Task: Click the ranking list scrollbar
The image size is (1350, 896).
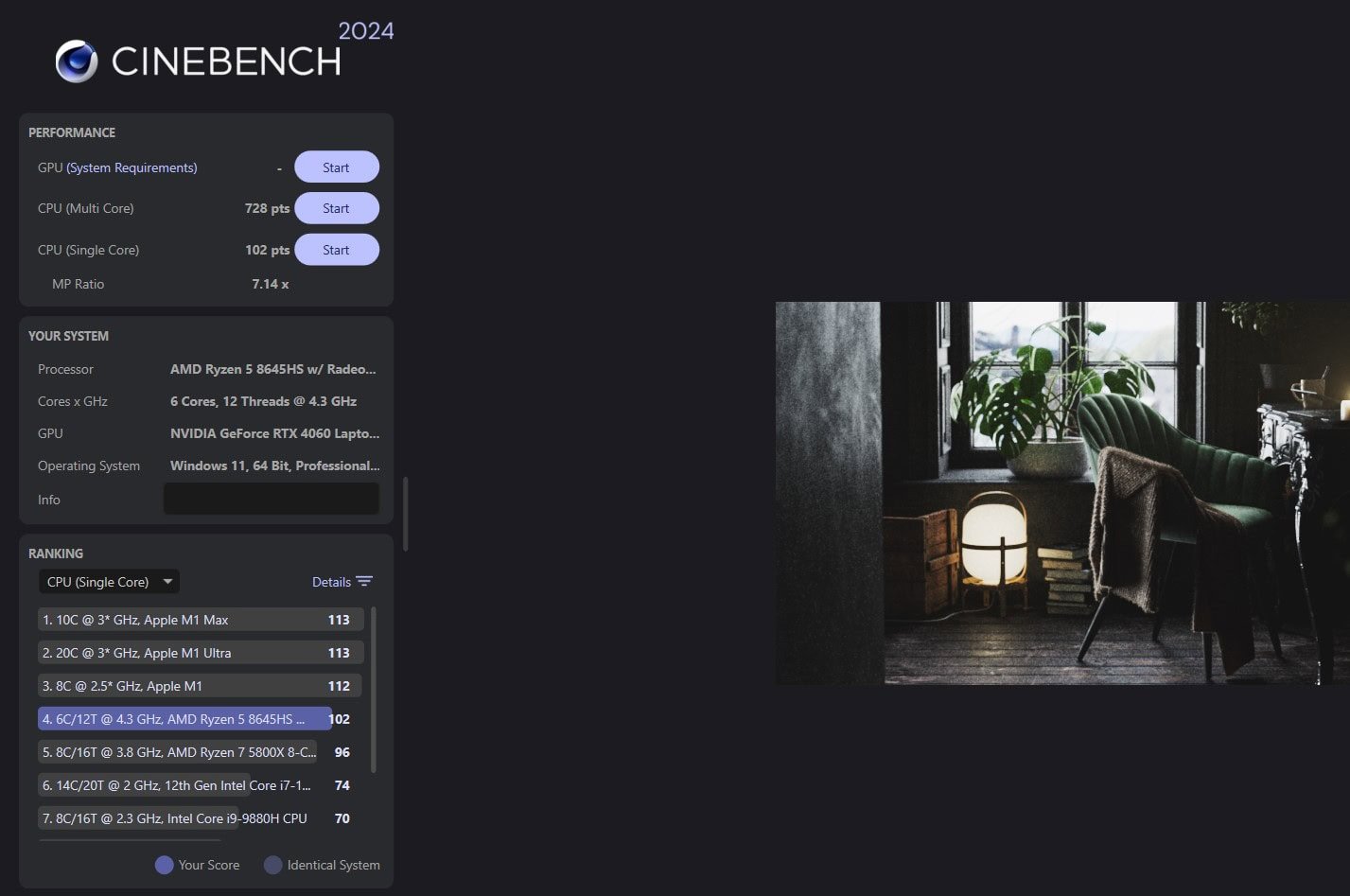Action: pos(374,689)
